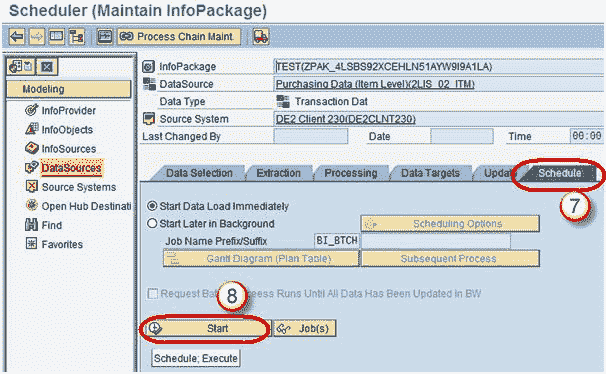
Task: Open DataSources node in navigation tree
Action: pyautogui.click(x=71, y=168)
